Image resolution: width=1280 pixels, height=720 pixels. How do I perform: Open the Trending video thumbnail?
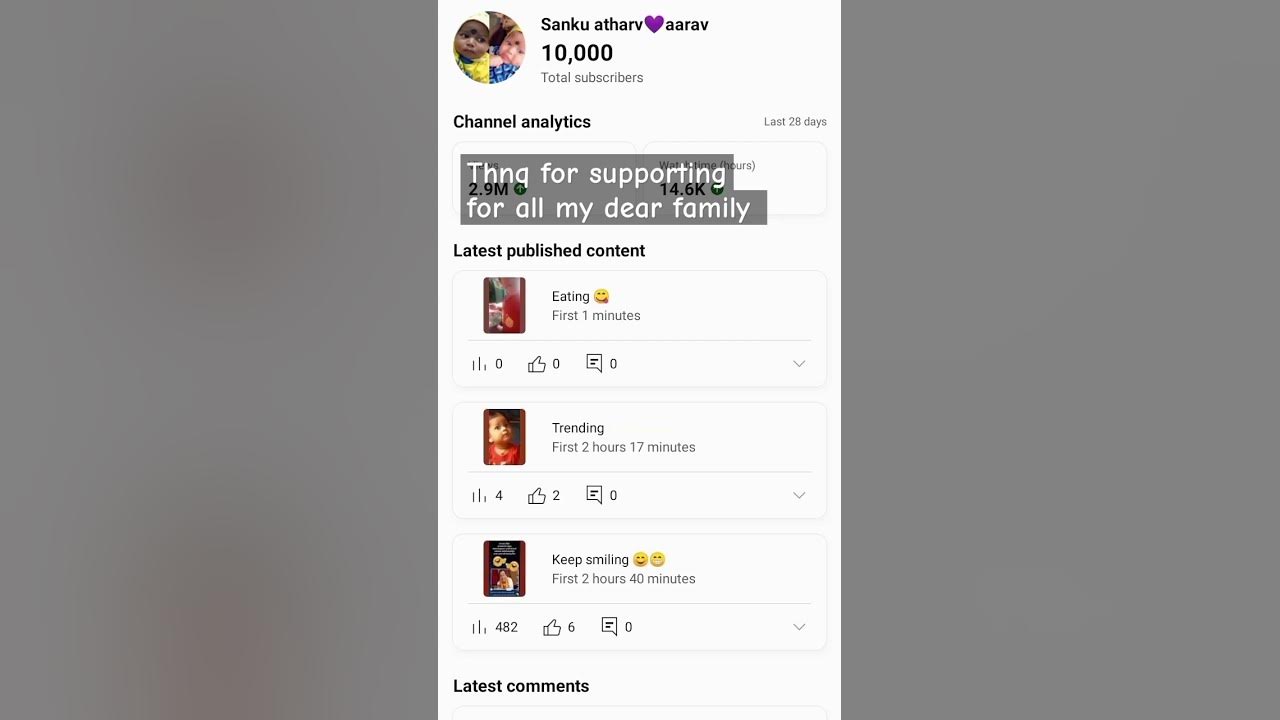tap(504, 437)
